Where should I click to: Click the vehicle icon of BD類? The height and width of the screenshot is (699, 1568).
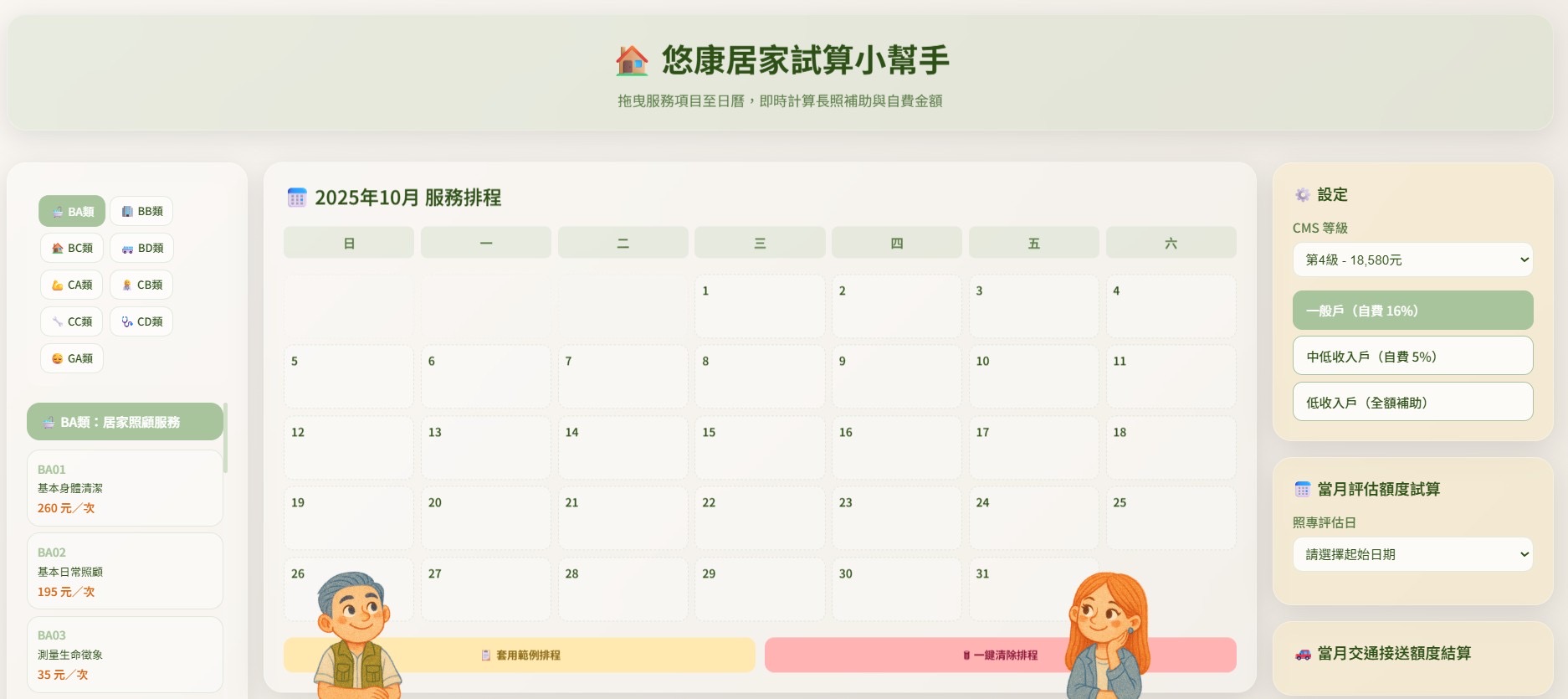point(127,249)
